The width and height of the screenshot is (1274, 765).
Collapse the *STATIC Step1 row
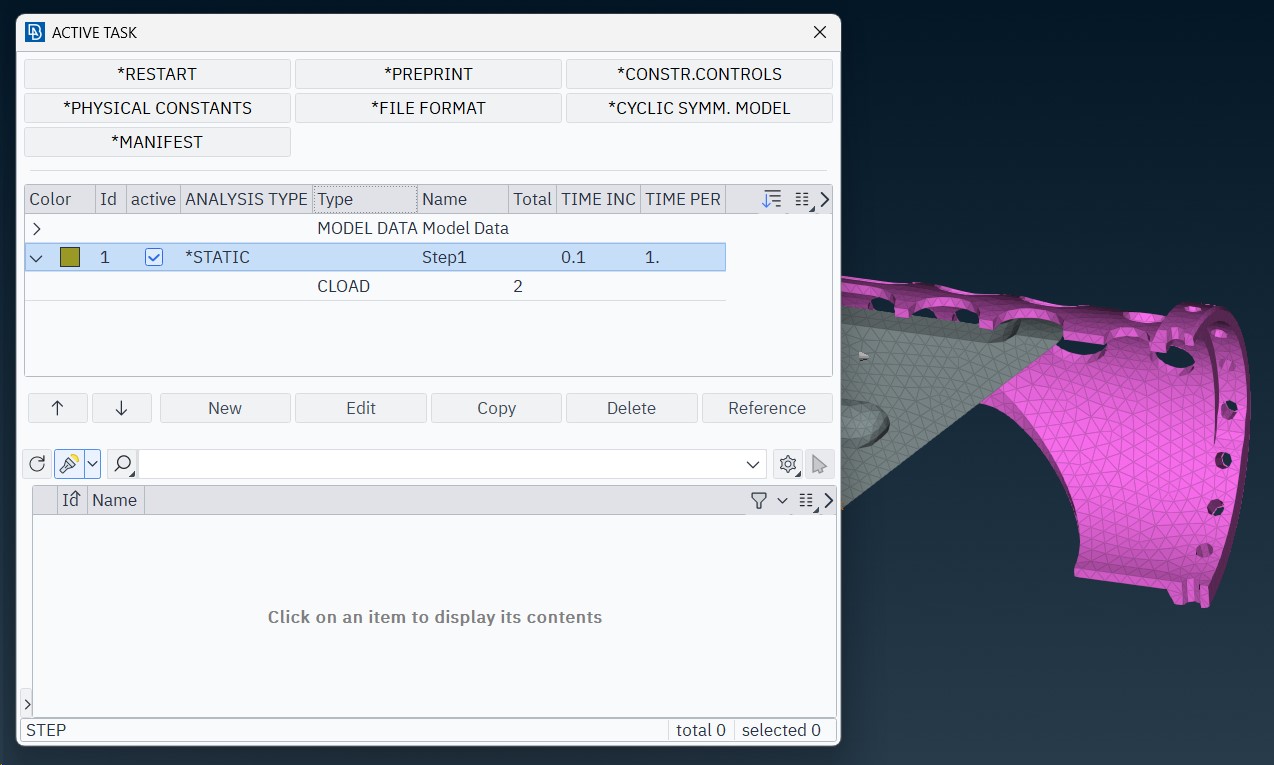(37, 257)
